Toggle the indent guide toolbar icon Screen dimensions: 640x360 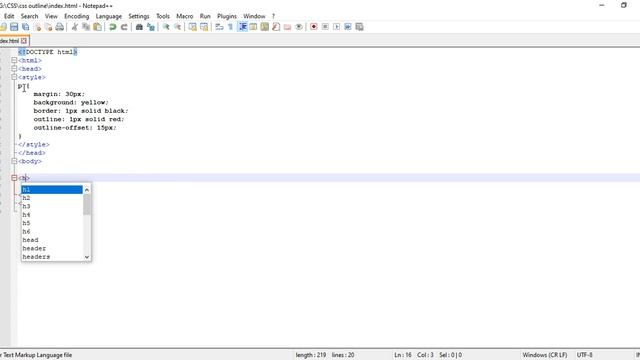pyautogui.click(x=242, y=27)
